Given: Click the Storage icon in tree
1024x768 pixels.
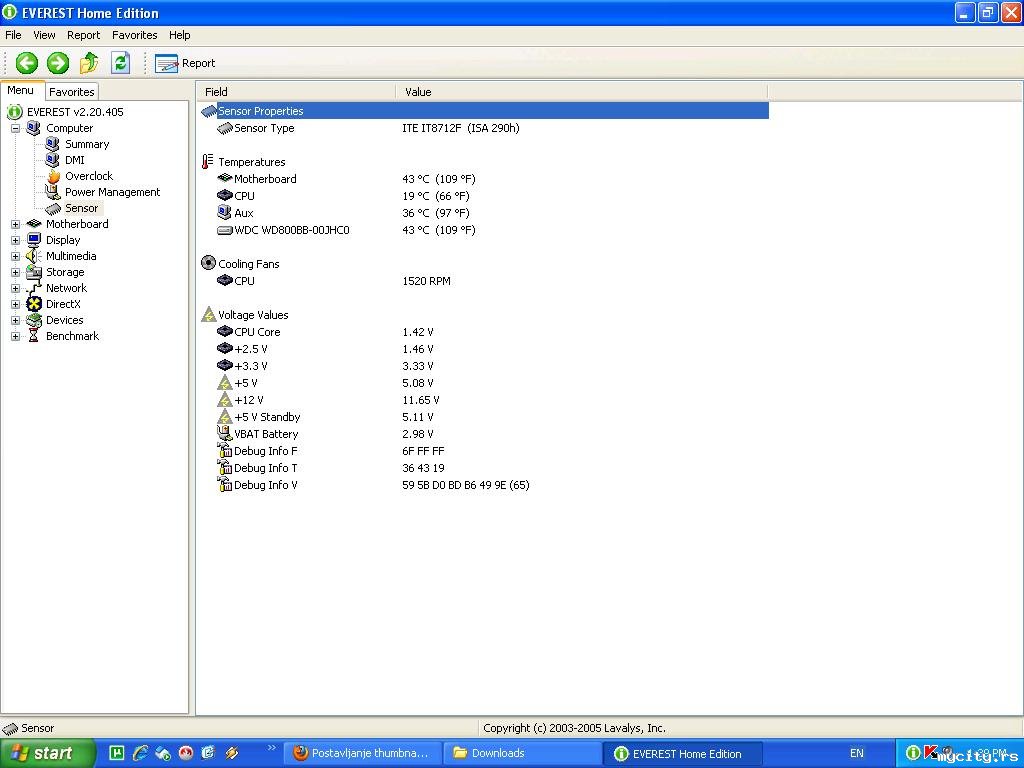Looking at the screenshot, I should pyautogui.click(x=34, y=272).
